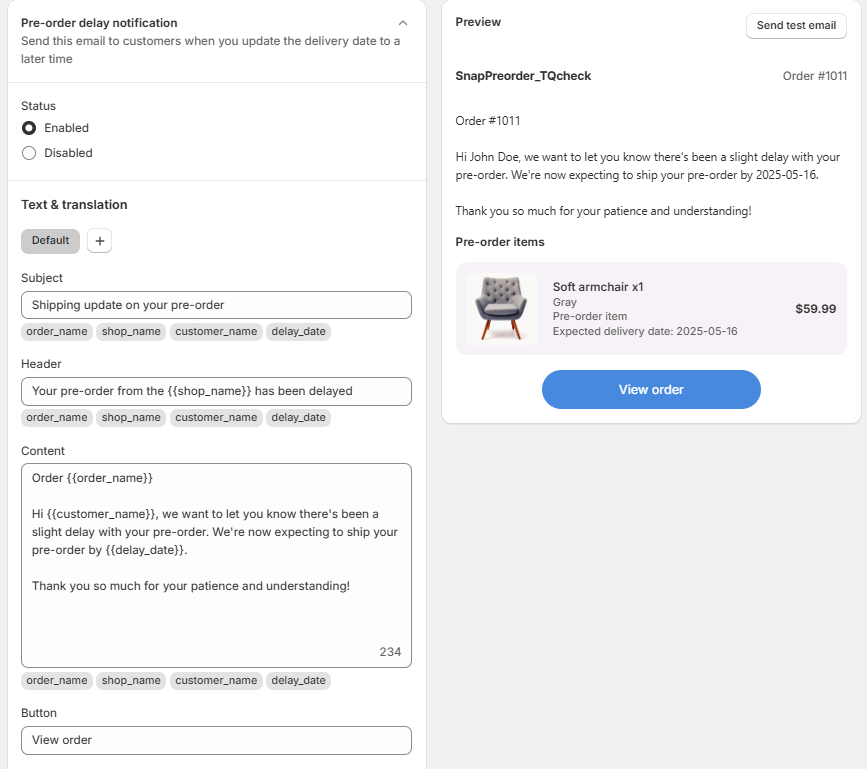The image size is (867, 769).
Task: Insert shop_name tag under Header
Action: click(x=131, y=418)
